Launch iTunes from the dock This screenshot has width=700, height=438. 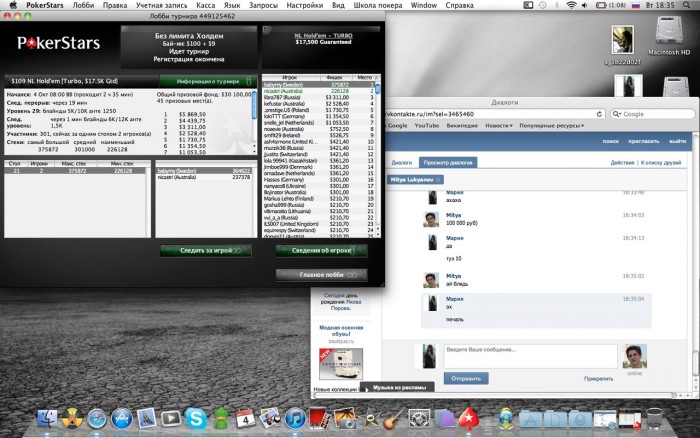tap(295, 418)
